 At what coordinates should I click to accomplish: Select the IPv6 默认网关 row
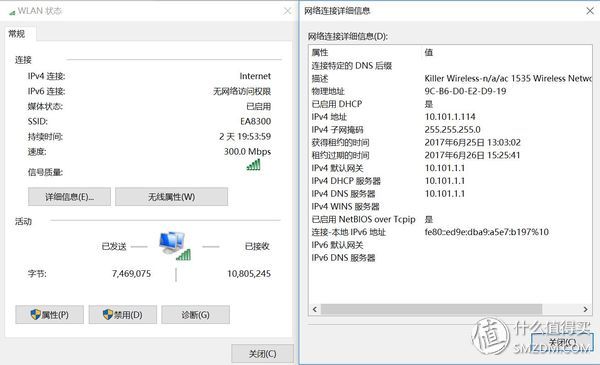pyautogui.click(x=451, y=245)
